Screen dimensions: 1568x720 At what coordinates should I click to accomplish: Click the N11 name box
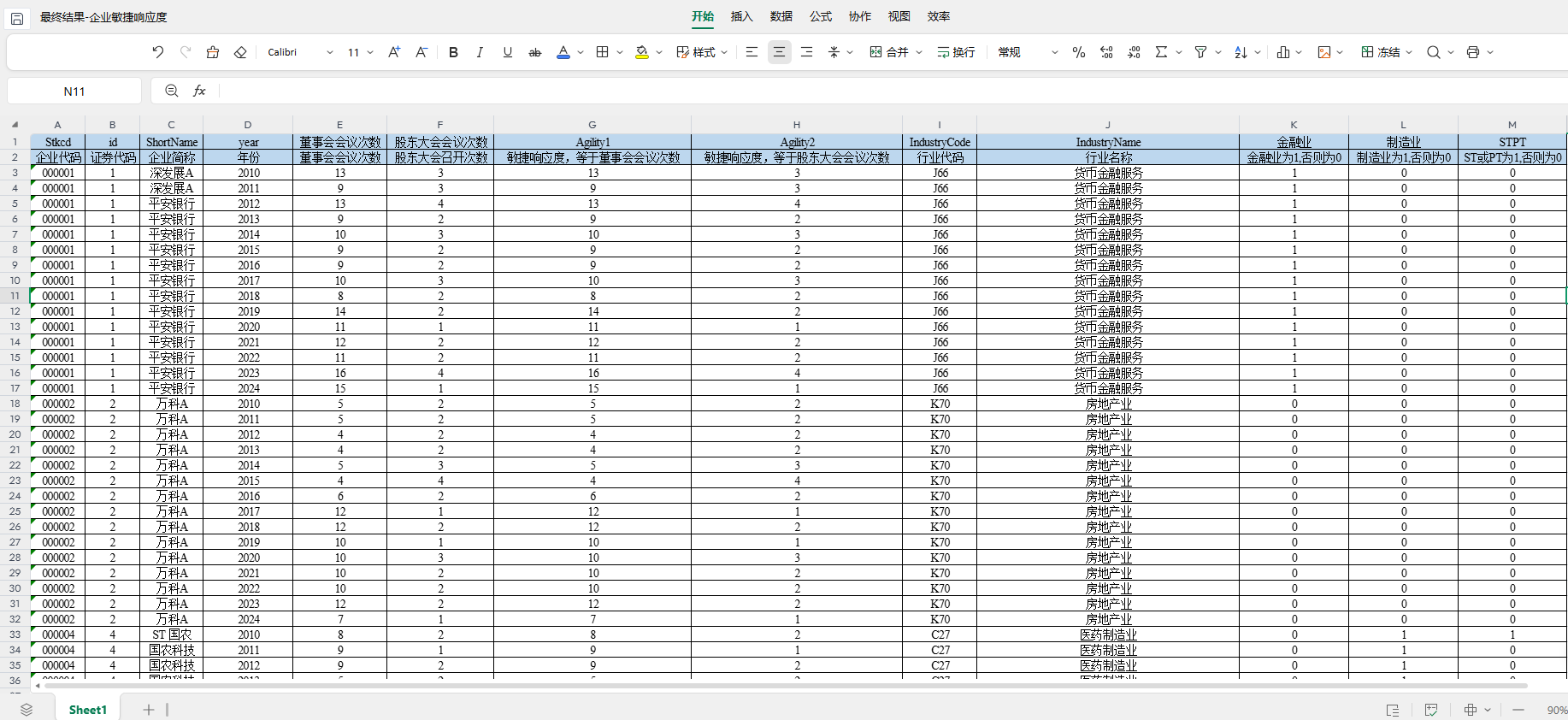pyautogui.click(x=74, y=91)
